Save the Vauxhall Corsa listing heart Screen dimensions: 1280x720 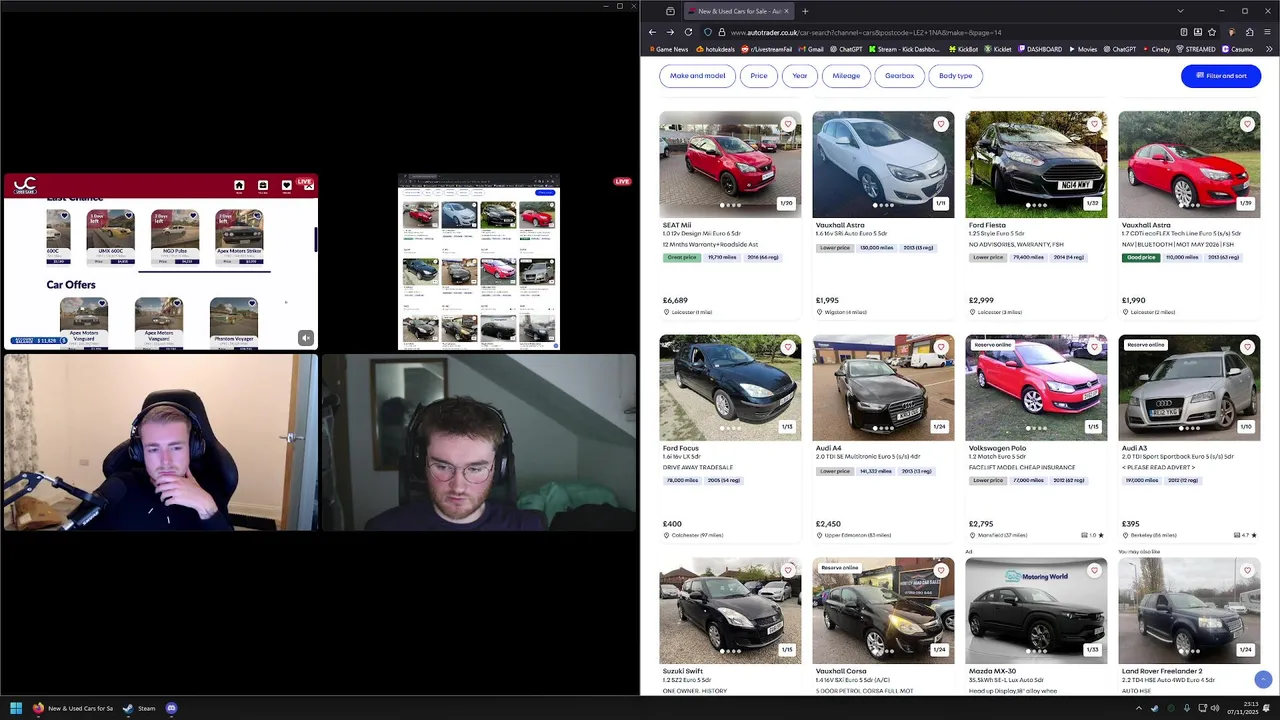(x=941, y=570)
